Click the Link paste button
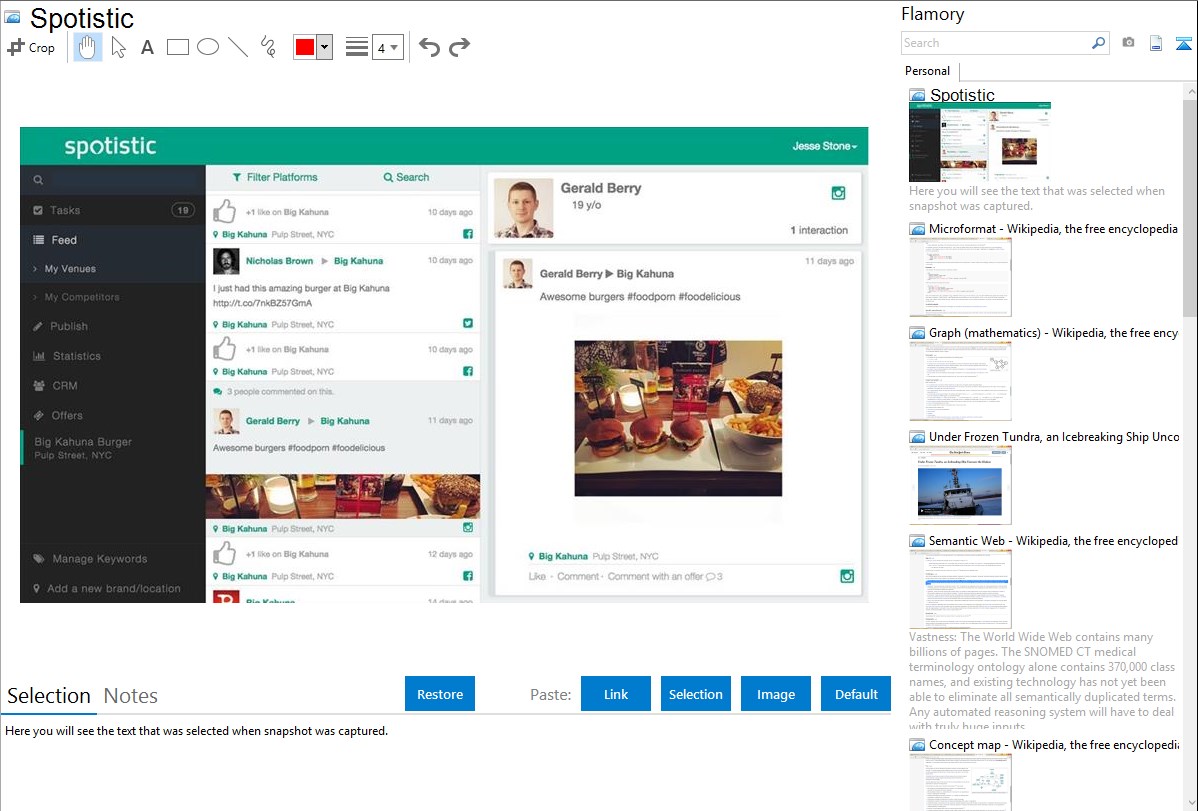The height and width of the screenshot is (811, 1198). [616, 694]
